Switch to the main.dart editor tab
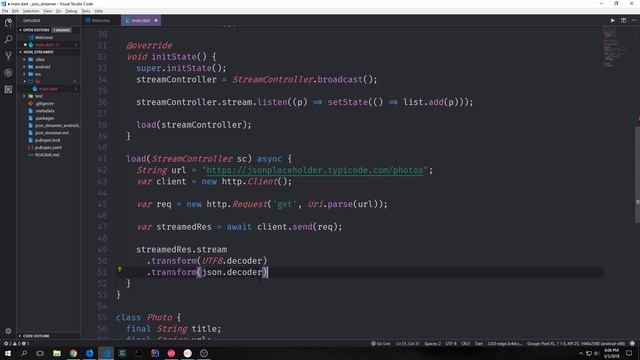Image resolution: width=640 pixels, height=360 pixels. click(141, 20)
